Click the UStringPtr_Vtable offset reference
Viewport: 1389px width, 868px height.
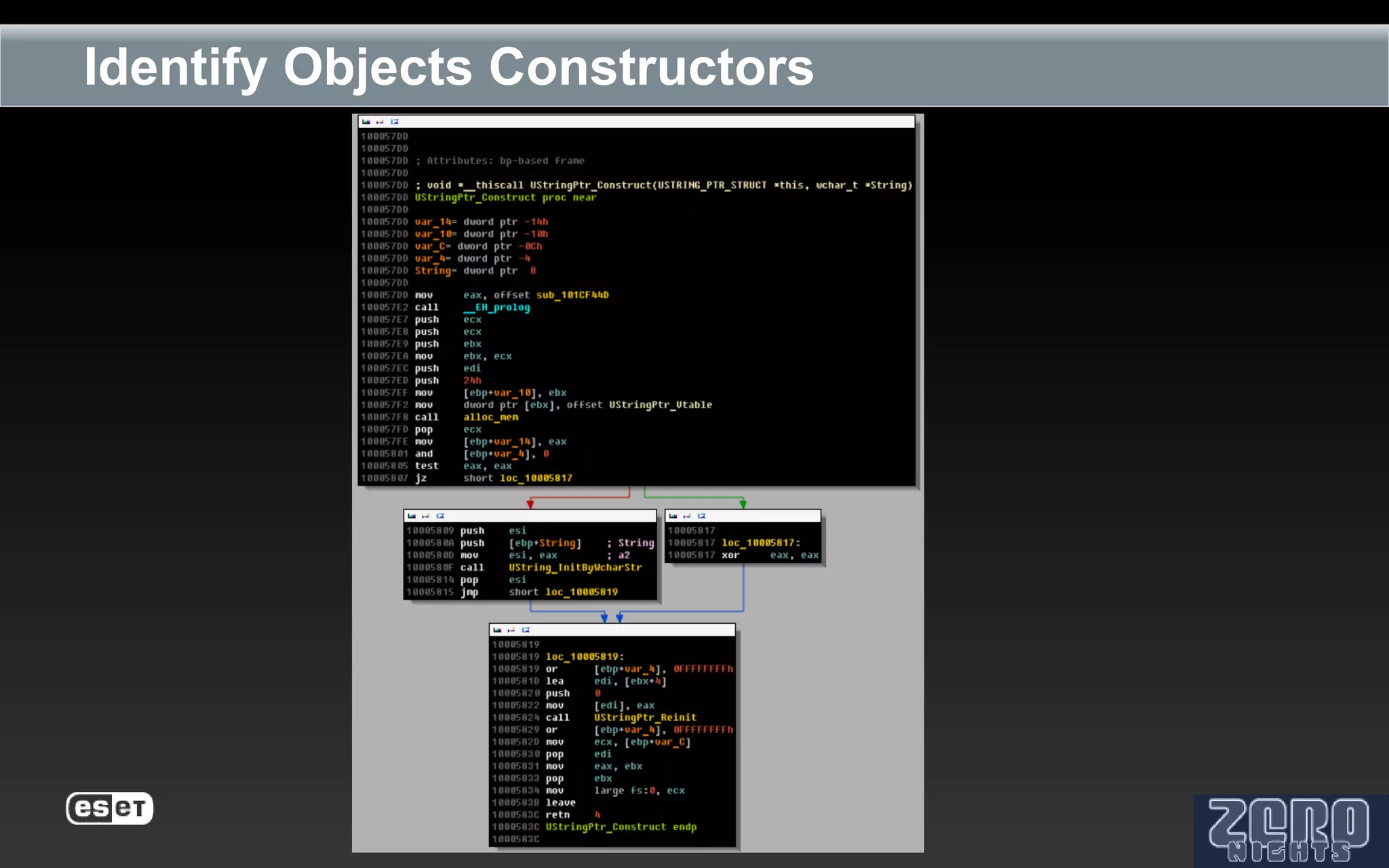pyautogui.click(x=661, y=405)
